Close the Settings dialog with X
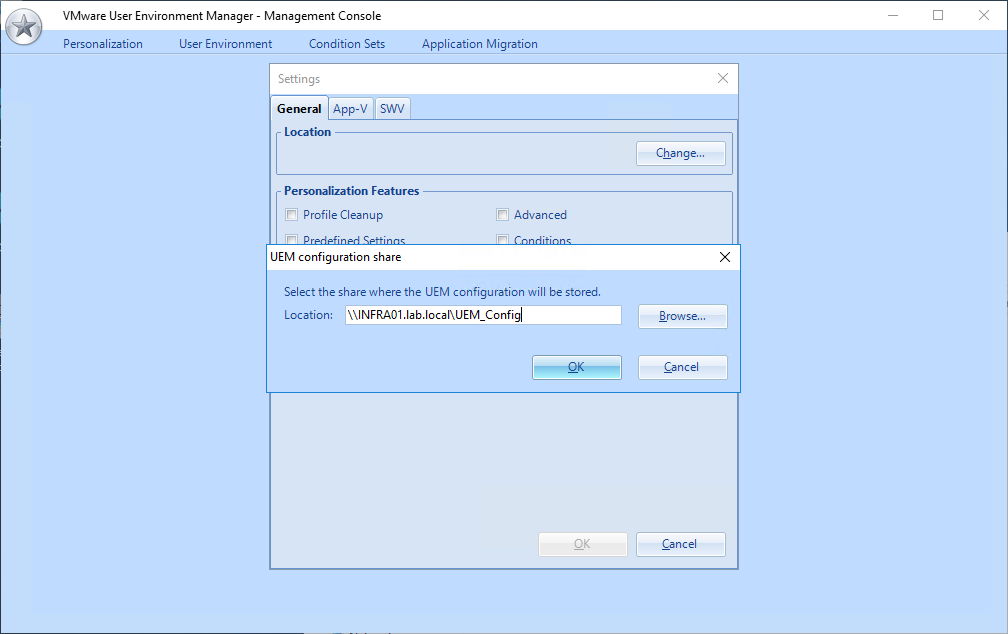This screenshot has width=1008, height=634. [723, 78]
